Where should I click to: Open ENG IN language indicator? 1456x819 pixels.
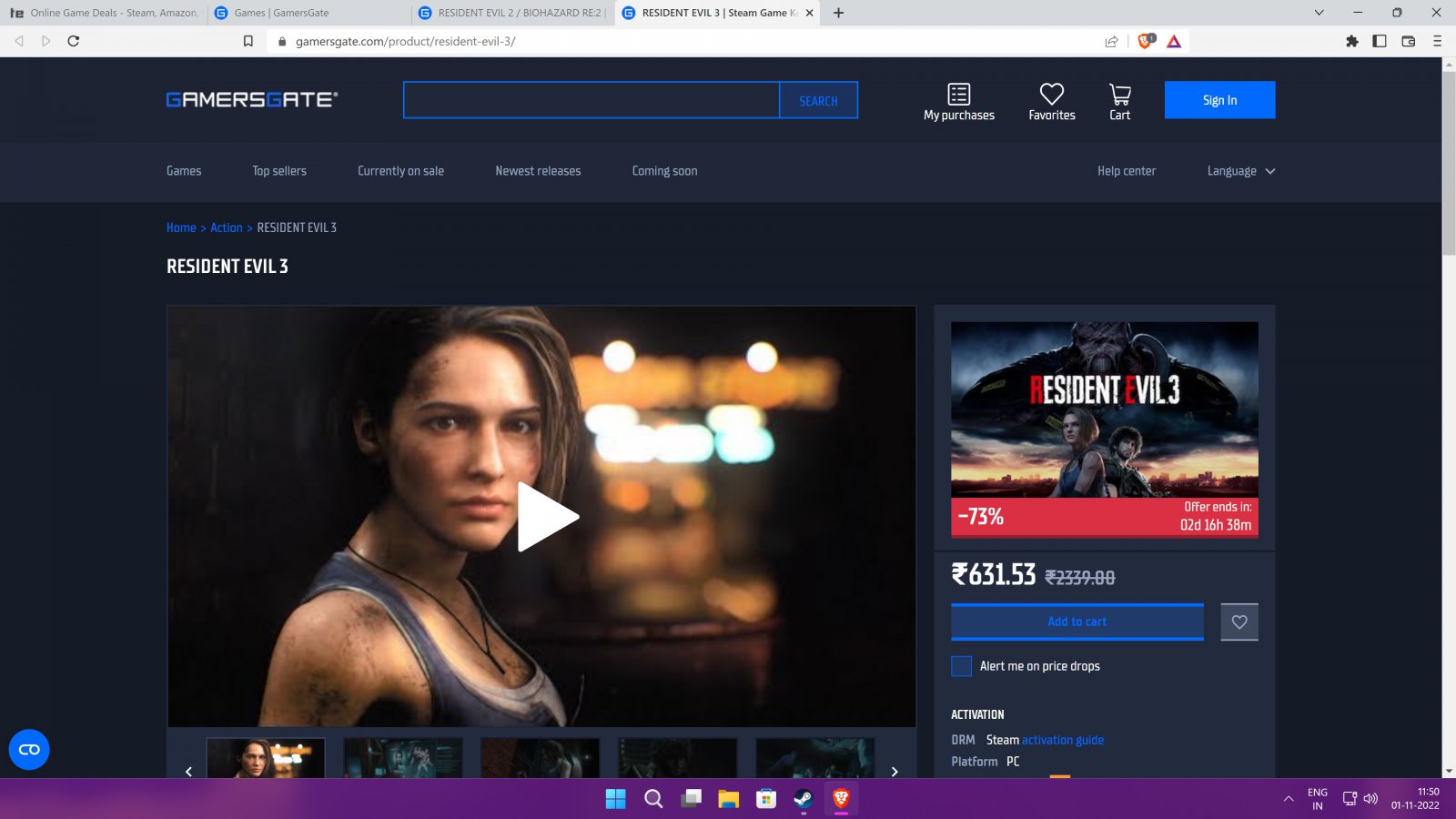1318,799
